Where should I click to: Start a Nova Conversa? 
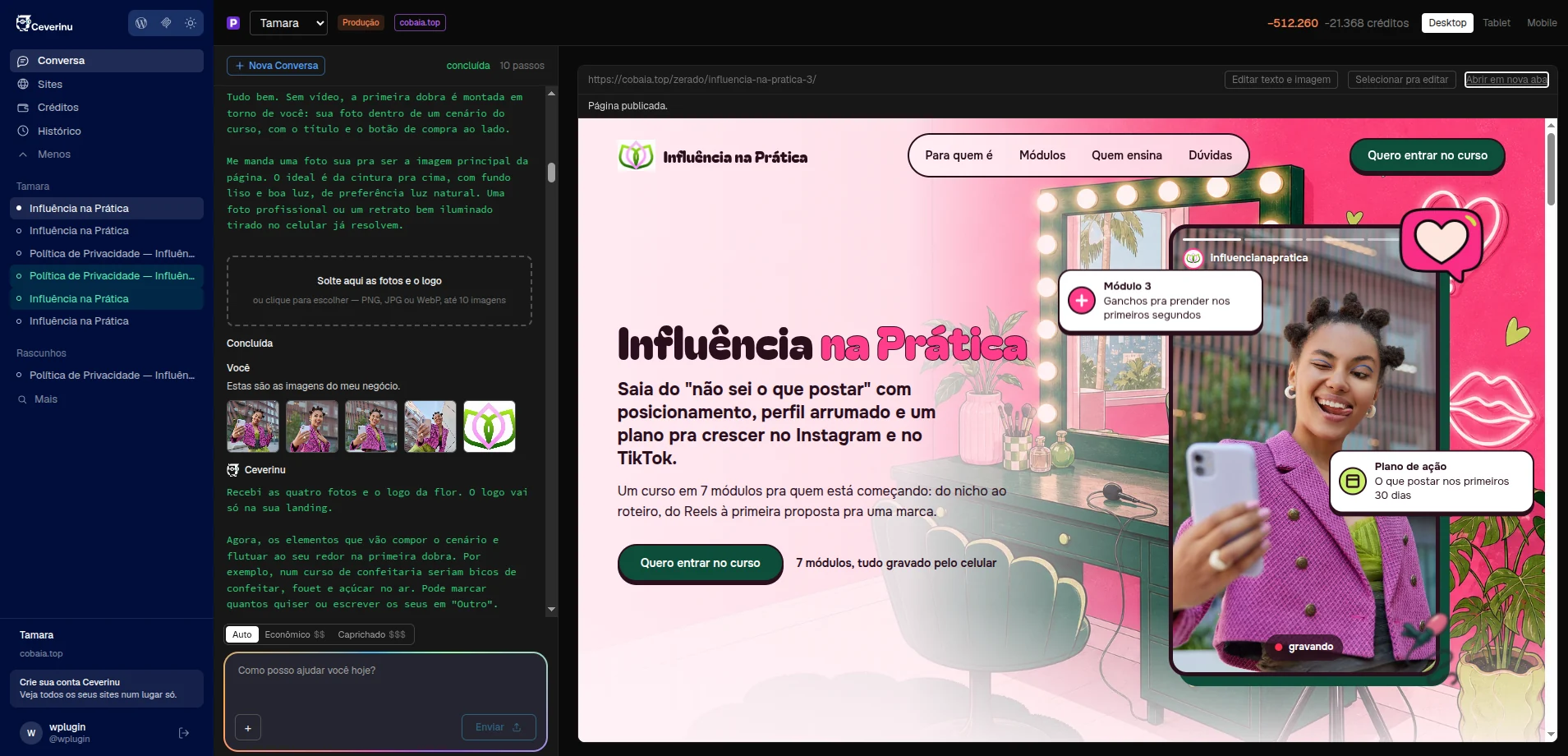(276, 66)
